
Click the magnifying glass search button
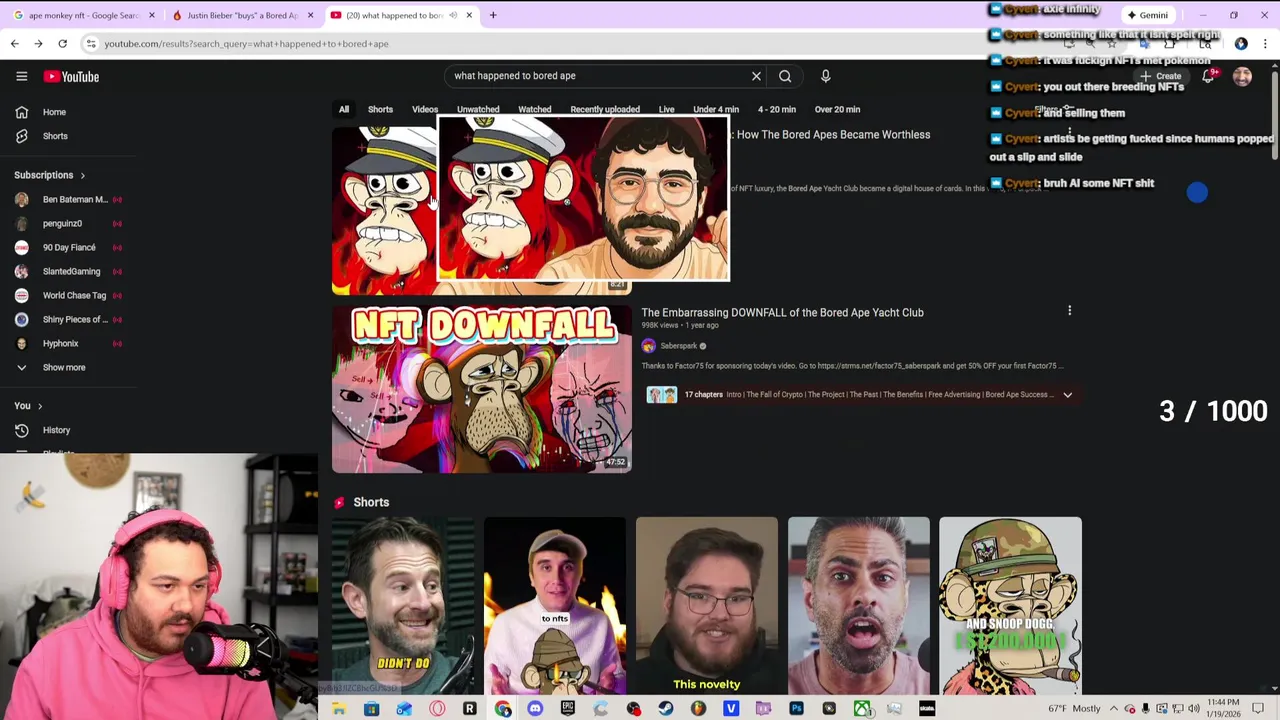tap(785, 76)
